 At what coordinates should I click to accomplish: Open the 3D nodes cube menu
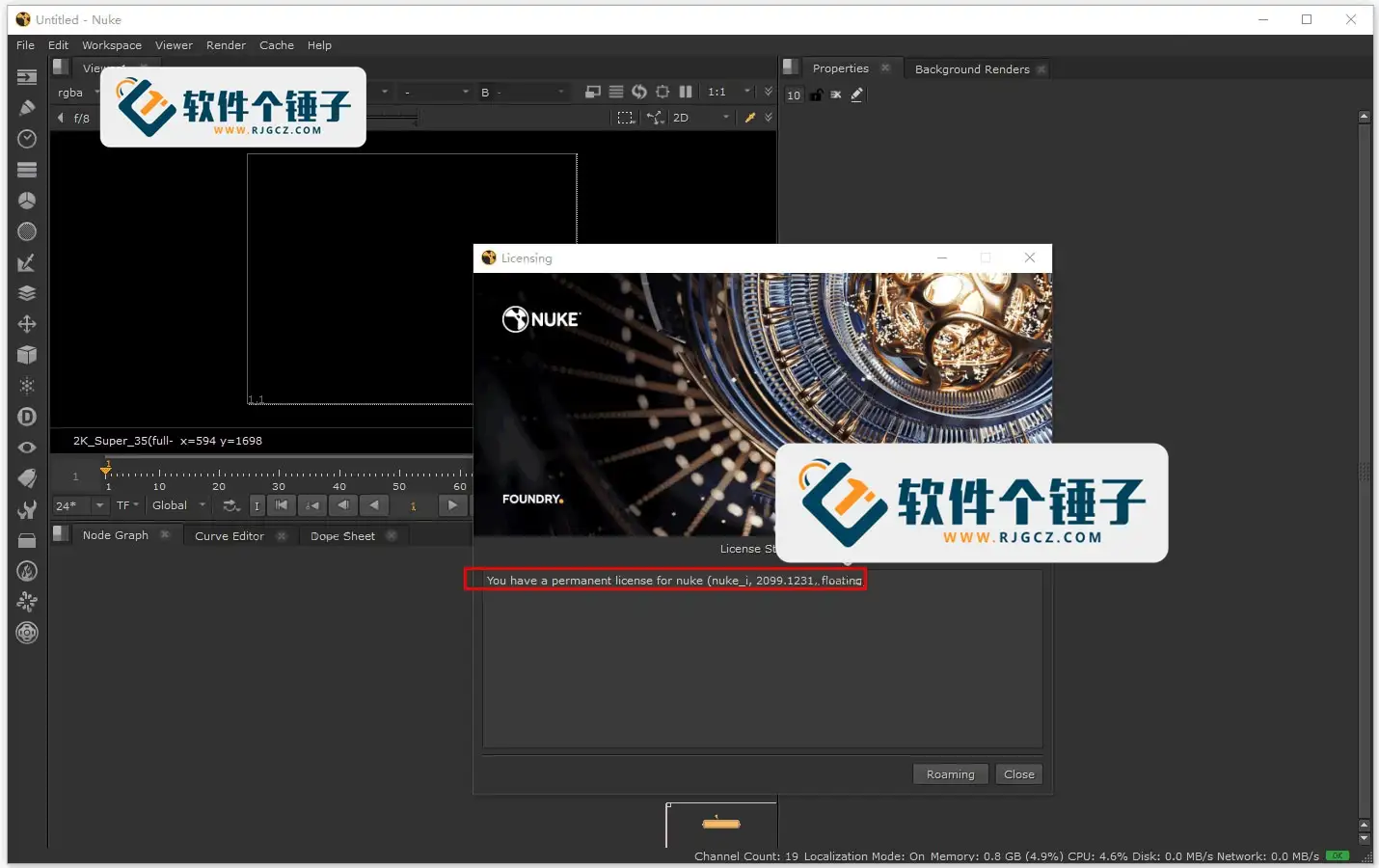point(27,355)
